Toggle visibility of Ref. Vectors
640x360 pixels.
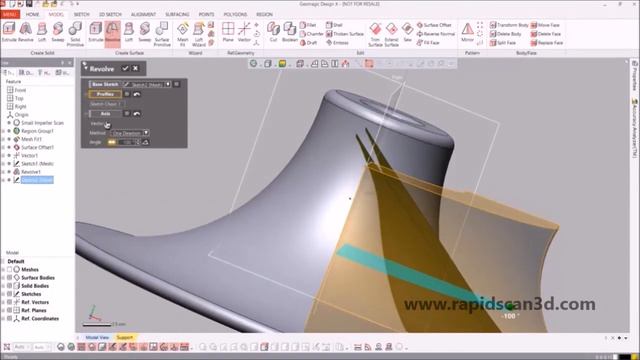(9, 302)
